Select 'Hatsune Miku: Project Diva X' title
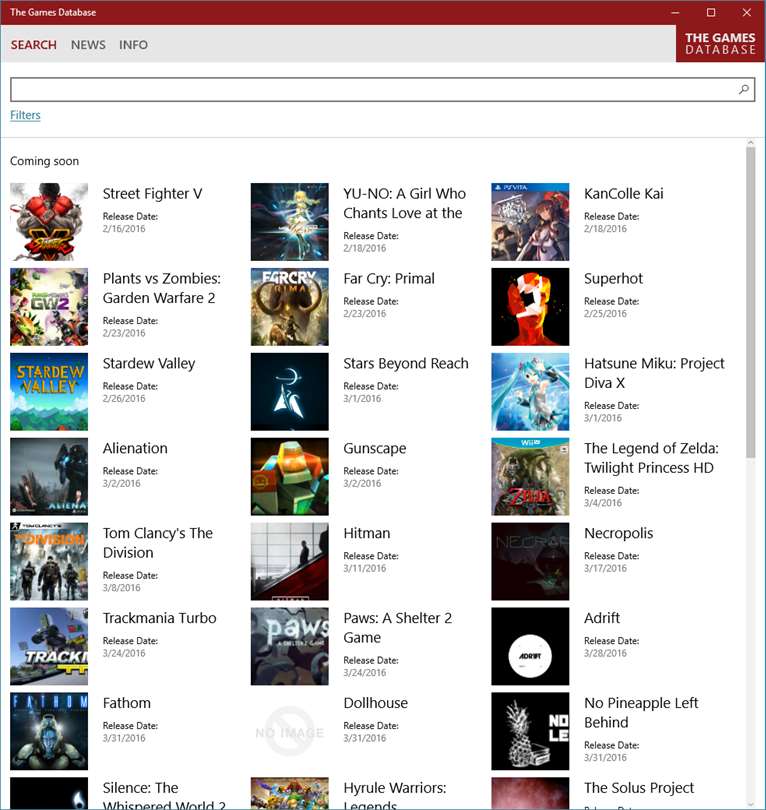The width and height of the screenshot is (766, 810). point(654,373)
